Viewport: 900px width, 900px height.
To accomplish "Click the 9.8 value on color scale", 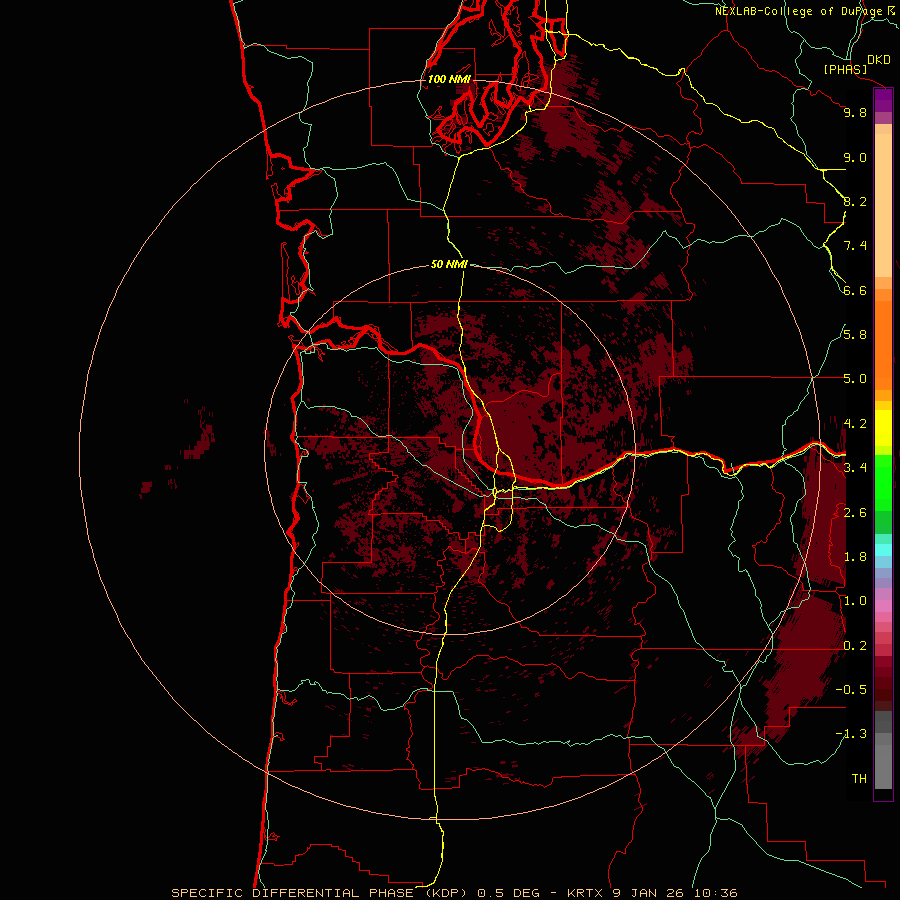I will tap(855, 112).
